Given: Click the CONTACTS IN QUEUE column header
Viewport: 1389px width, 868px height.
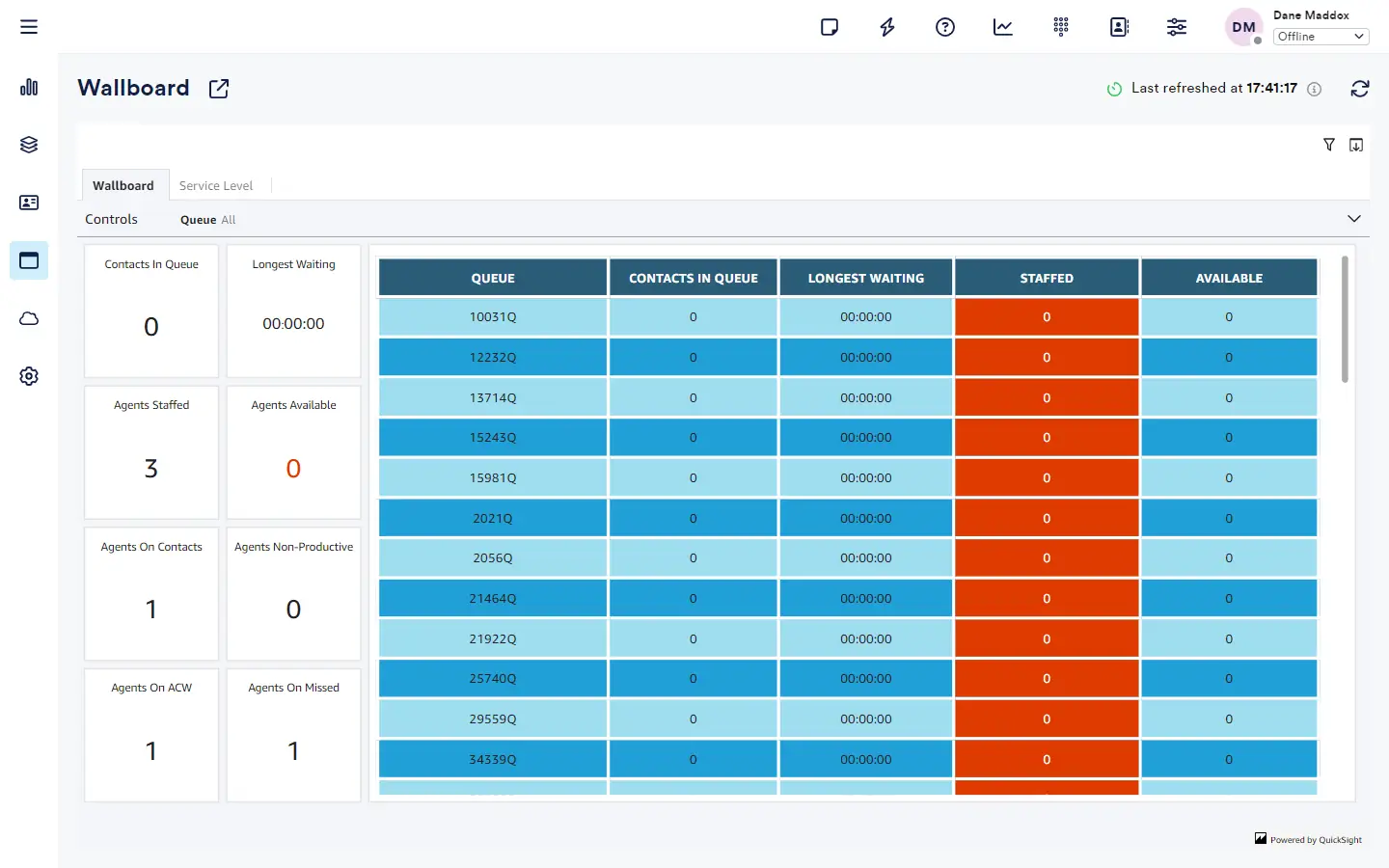Looking at the screenshot, I should coord(694,278).
